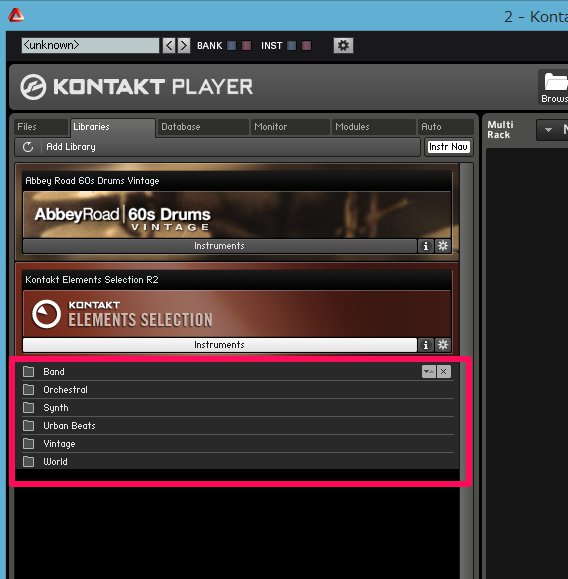Switch to the Libraries tab

(x=113, y=127)
